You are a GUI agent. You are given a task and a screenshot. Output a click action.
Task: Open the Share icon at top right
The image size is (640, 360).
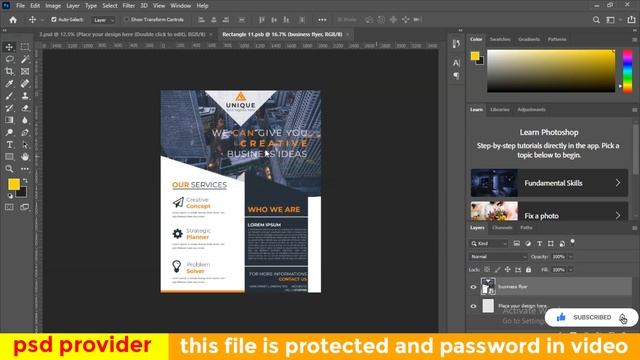631,20
